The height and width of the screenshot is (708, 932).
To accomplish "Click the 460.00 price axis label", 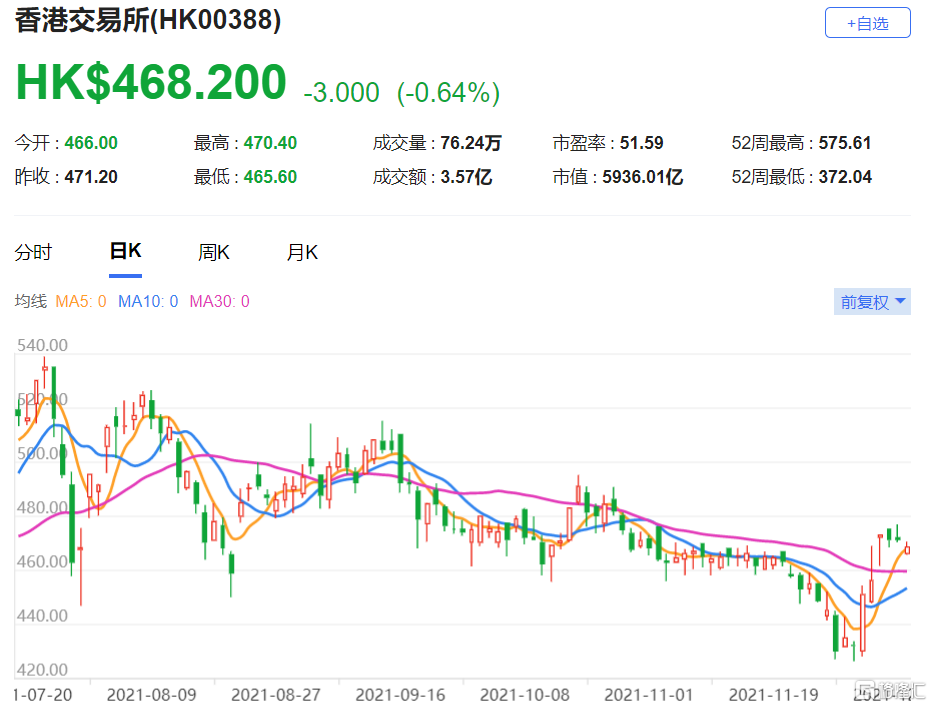I will (x=42, y=561).
